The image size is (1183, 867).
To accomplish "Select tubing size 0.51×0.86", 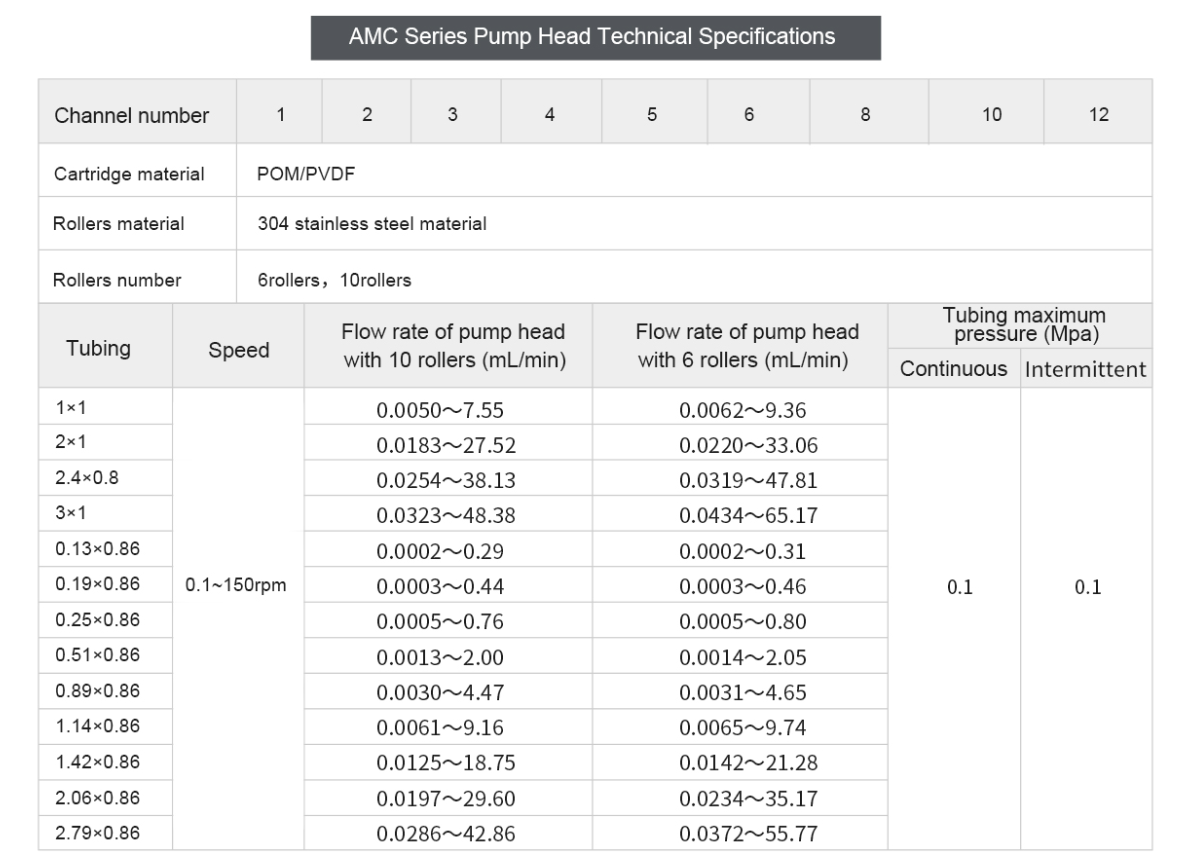I will click(x=97, y=655).
